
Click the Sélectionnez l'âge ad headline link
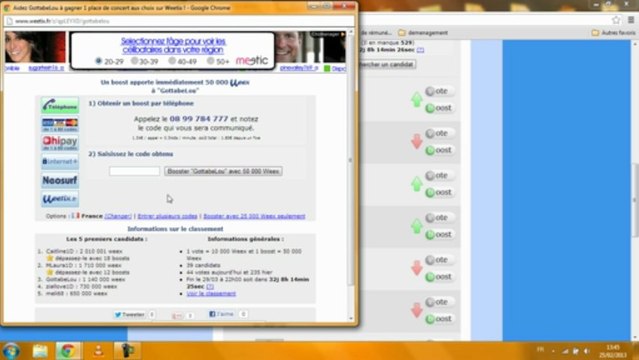pos(173,45)
